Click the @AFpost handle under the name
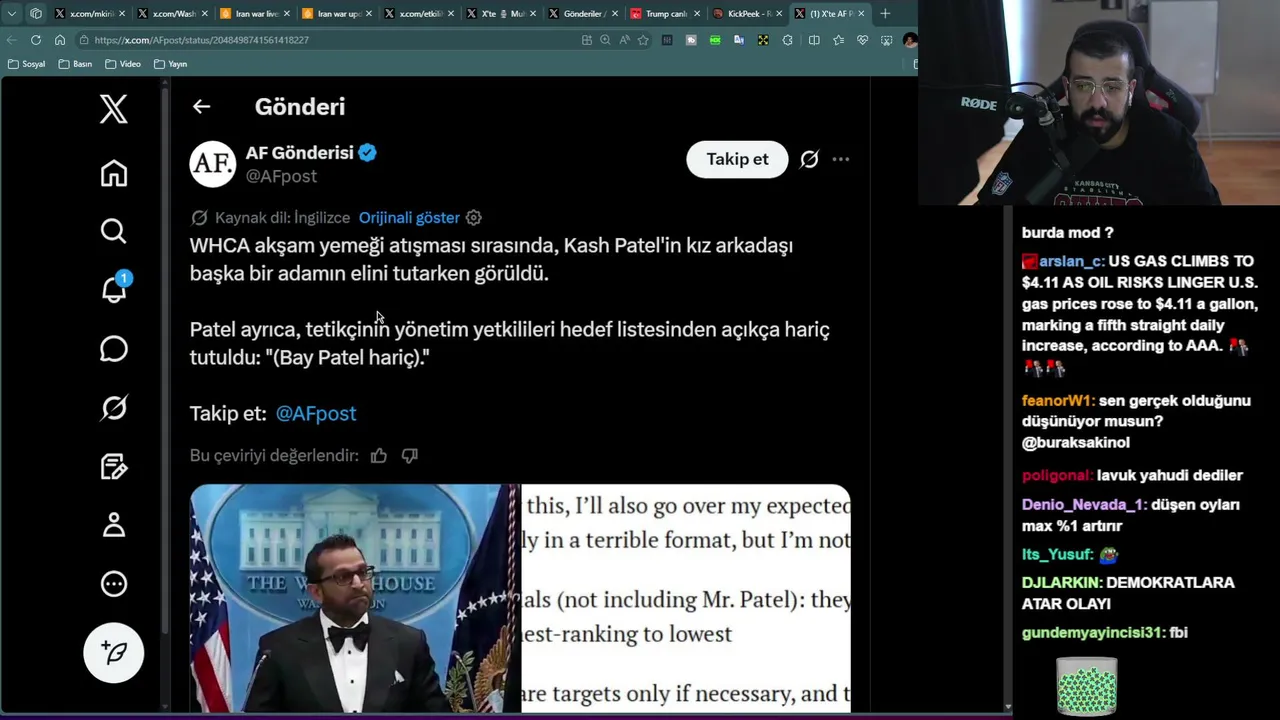The width and height of the screenshot is (1280, 720). (281, 176)
